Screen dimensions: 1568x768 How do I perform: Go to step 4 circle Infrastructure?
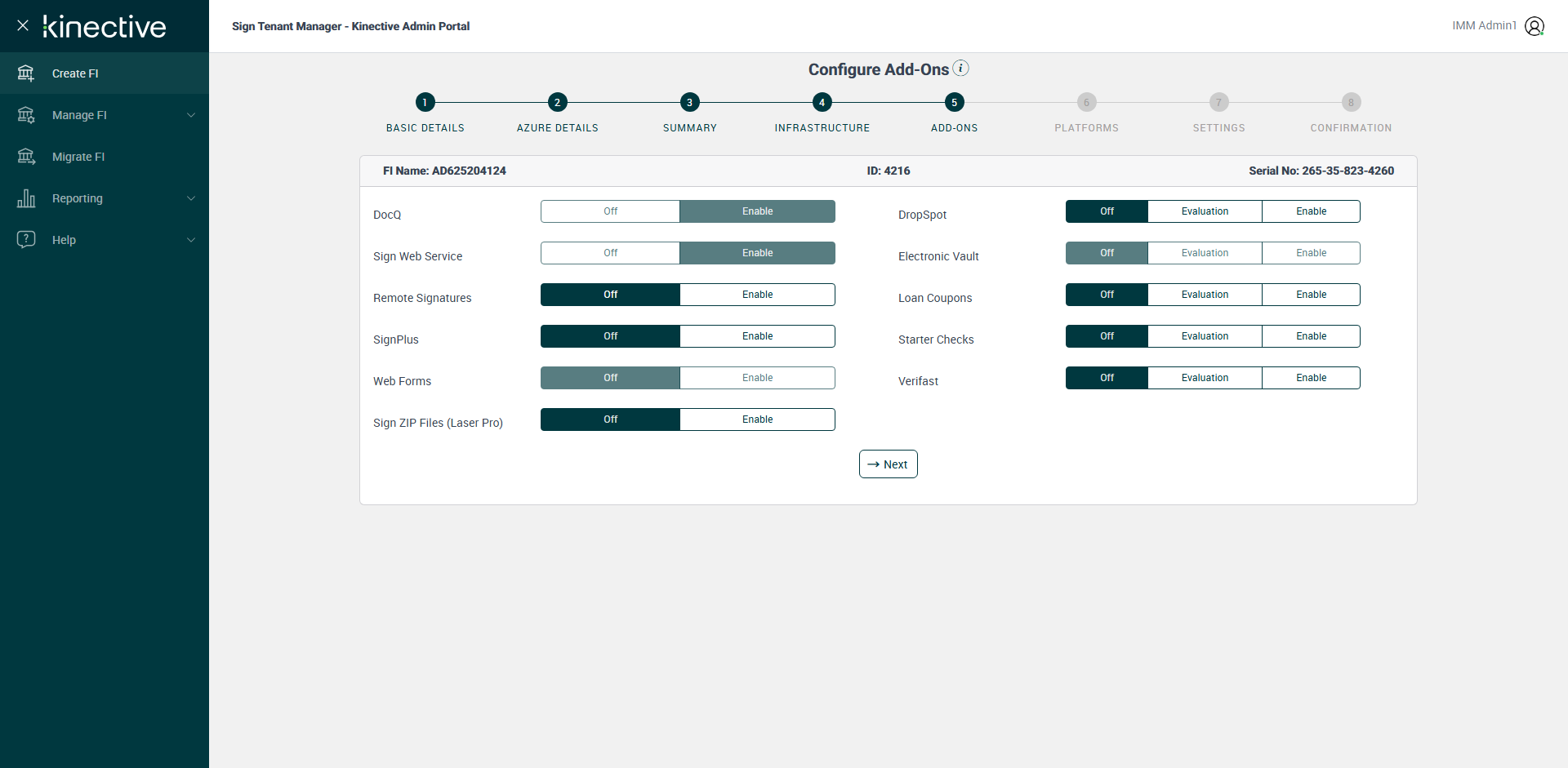(822, 102)
